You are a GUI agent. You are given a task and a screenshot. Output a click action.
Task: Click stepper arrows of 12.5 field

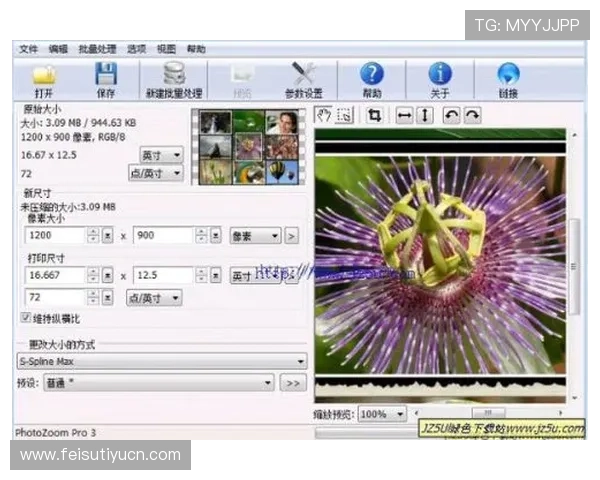point(201,275)
